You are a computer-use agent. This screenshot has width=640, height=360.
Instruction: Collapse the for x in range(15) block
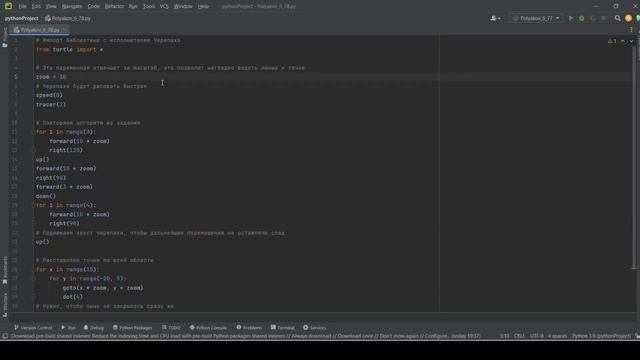tap(33, 269)
